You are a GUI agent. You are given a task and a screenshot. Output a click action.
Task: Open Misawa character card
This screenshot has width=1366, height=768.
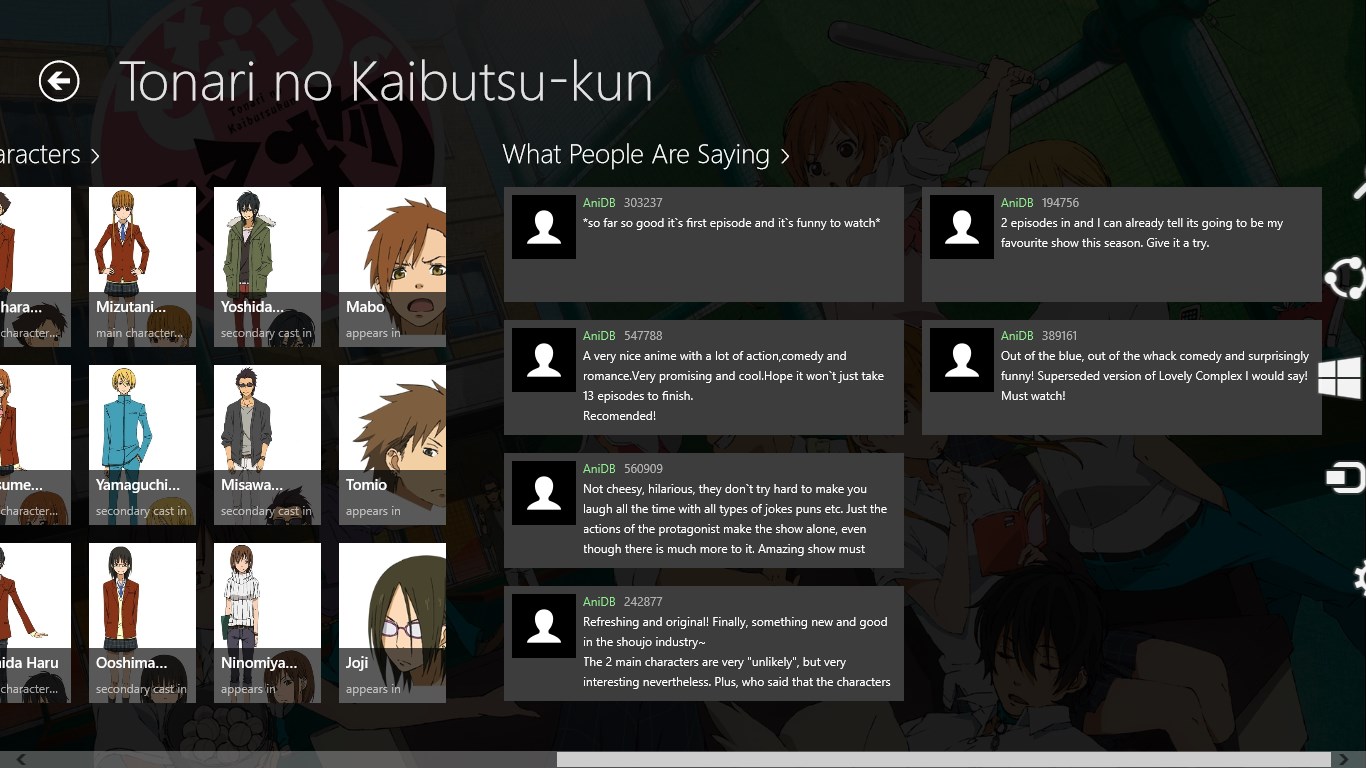point(267,445)
